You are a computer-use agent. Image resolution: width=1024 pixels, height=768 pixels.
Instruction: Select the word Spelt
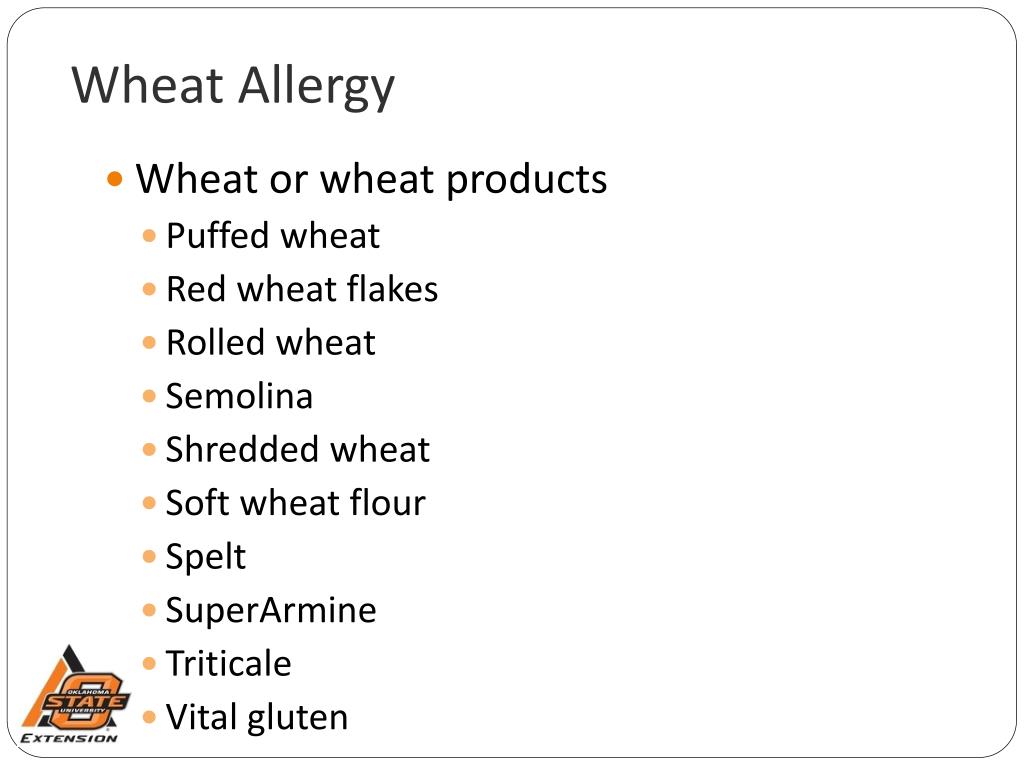(x=206, y=558)
